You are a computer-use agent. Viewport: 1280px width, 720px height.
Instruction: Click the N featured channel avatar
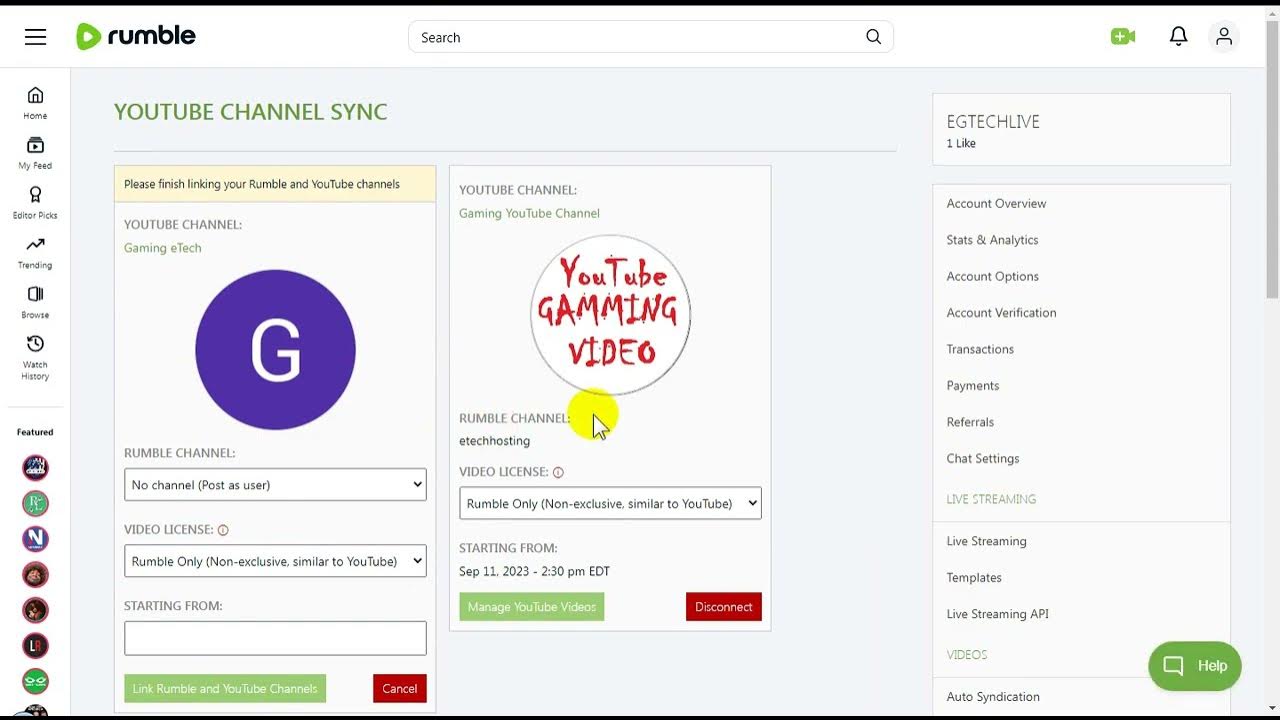pyautogui.click(x=35, y=539)
